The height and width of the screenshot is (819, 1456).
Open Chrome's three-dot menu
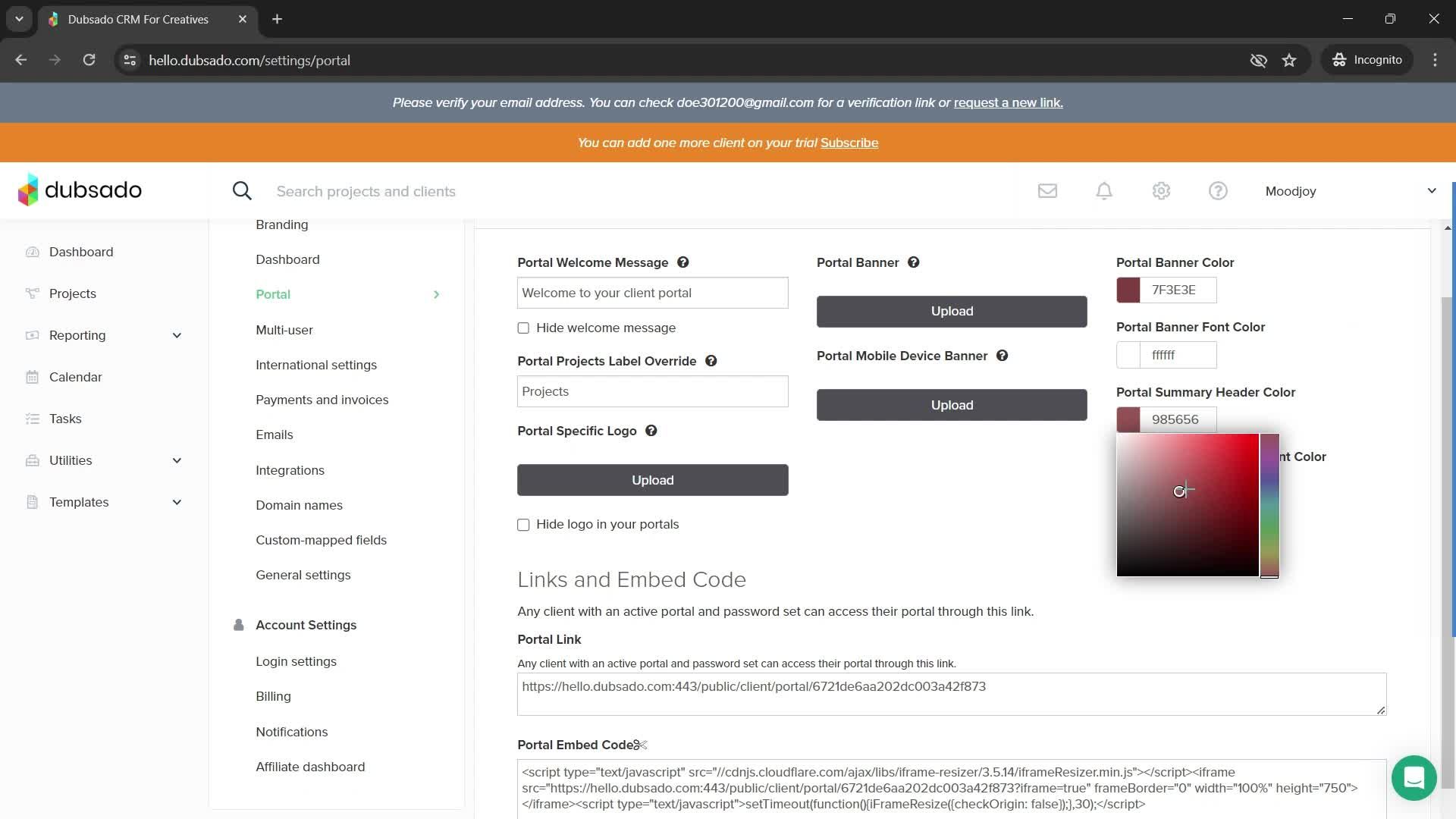coord(1435,60)
